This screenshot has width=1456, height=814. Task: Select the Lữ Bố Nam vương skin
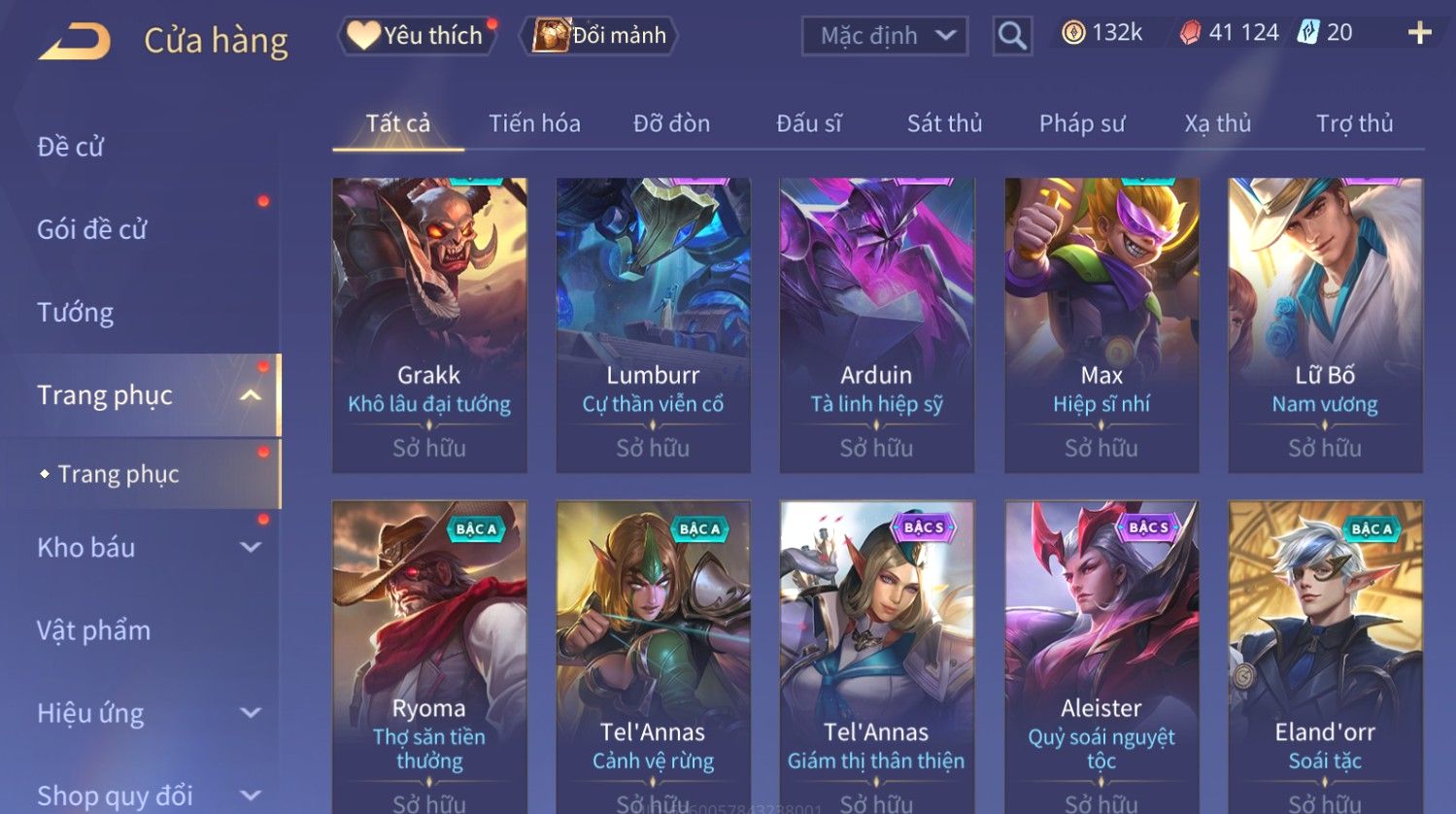(1325, 325)
